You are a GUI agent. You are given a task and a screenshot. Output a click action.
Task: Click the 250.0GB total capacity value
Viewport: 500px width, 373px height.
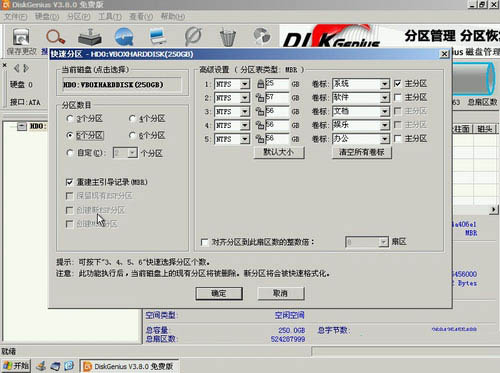(x=292, y=330)
